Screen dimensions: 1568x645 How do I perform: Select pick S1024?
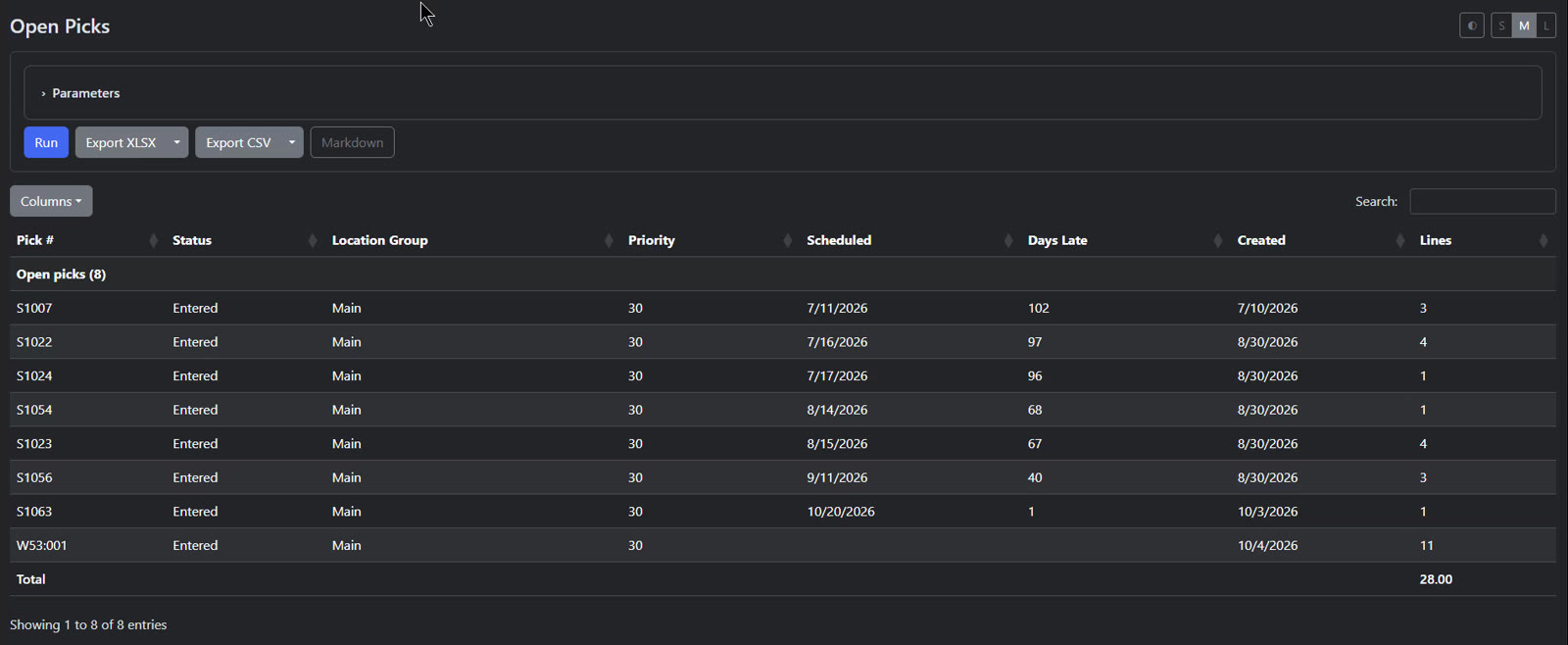click(x=34, y=375)
